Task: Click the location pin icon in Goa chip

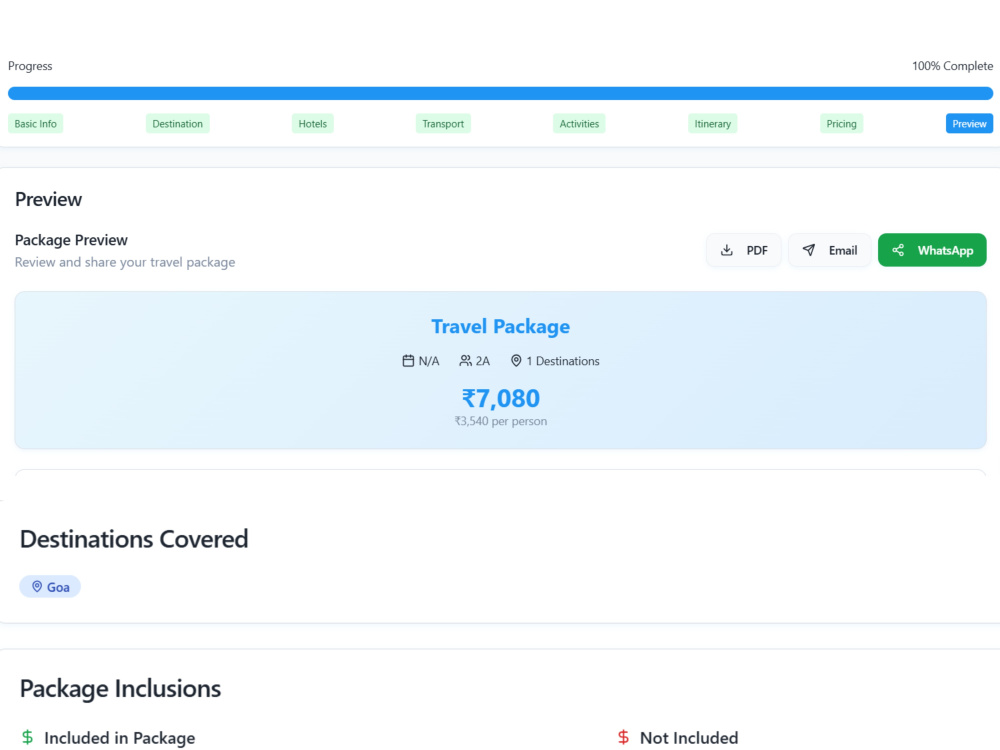Action: [37, 587]
